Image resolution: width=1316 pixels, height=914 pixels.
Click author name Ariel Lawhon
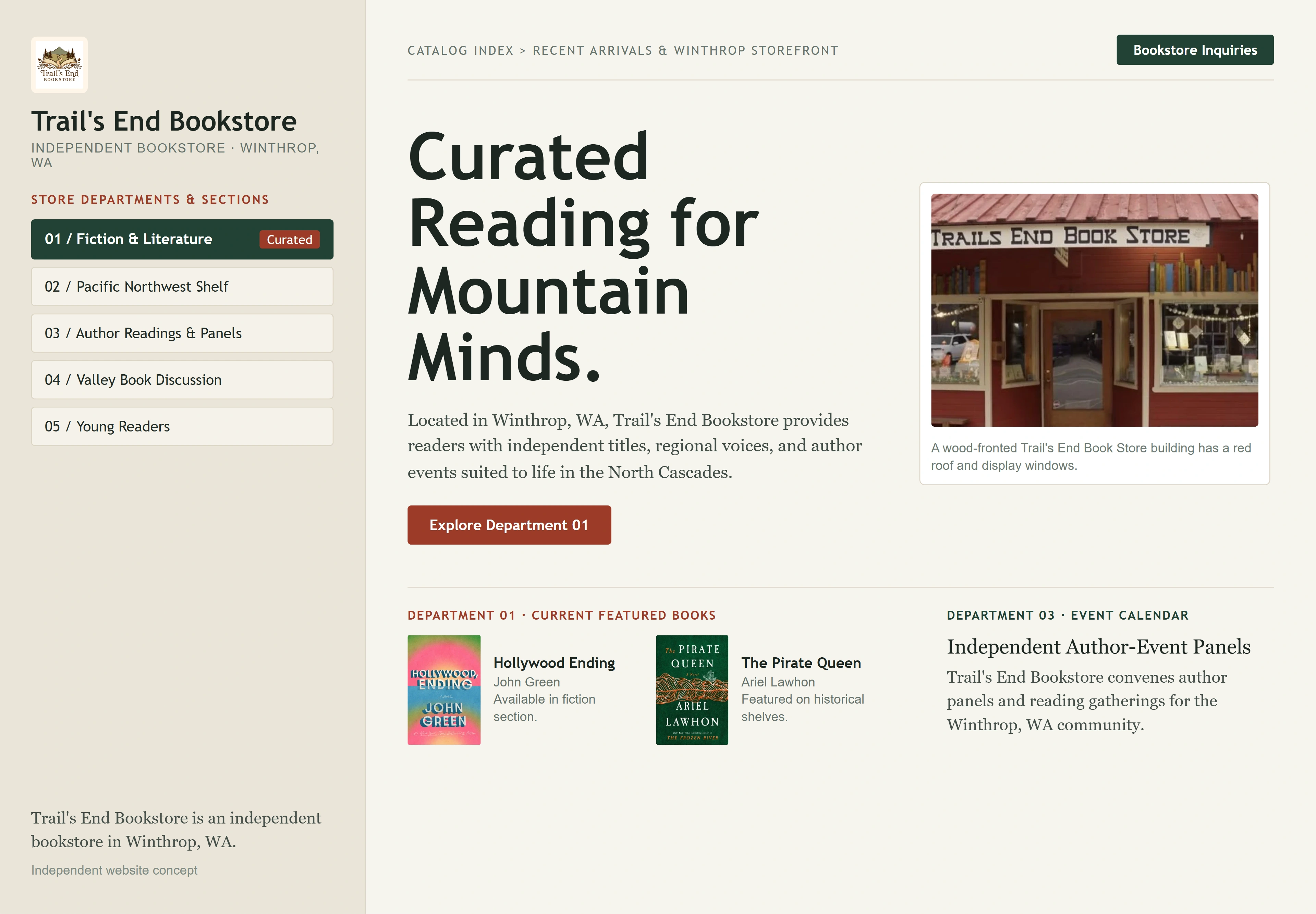point(778,682)
